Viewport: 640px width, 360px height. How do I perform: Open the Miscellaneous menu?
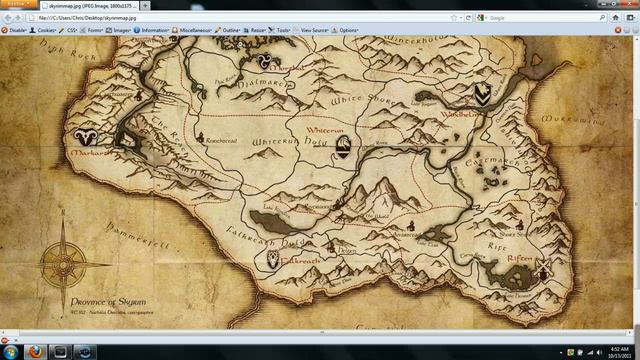192,30
